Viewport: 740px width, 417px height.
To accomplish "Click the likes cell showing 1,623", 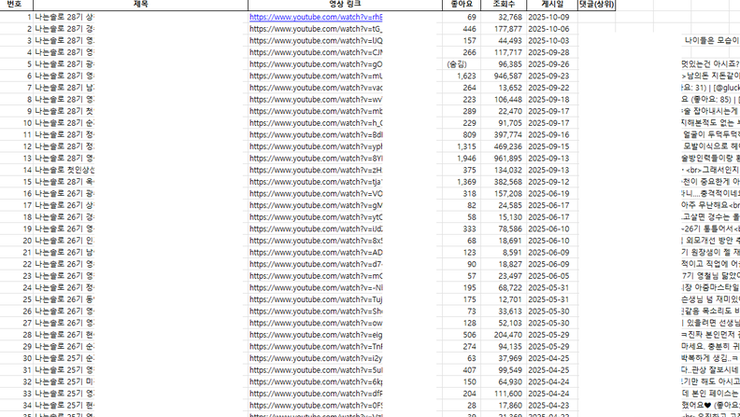I will 459,76.
